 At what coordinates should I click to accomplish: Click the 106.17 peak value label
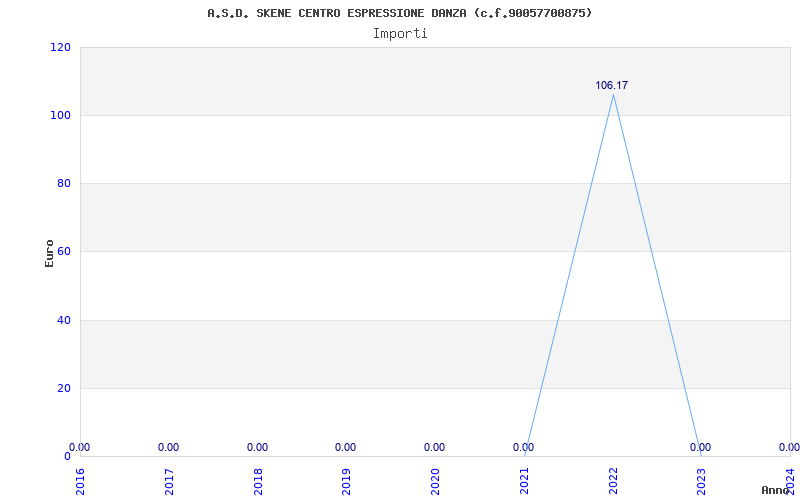611,85
